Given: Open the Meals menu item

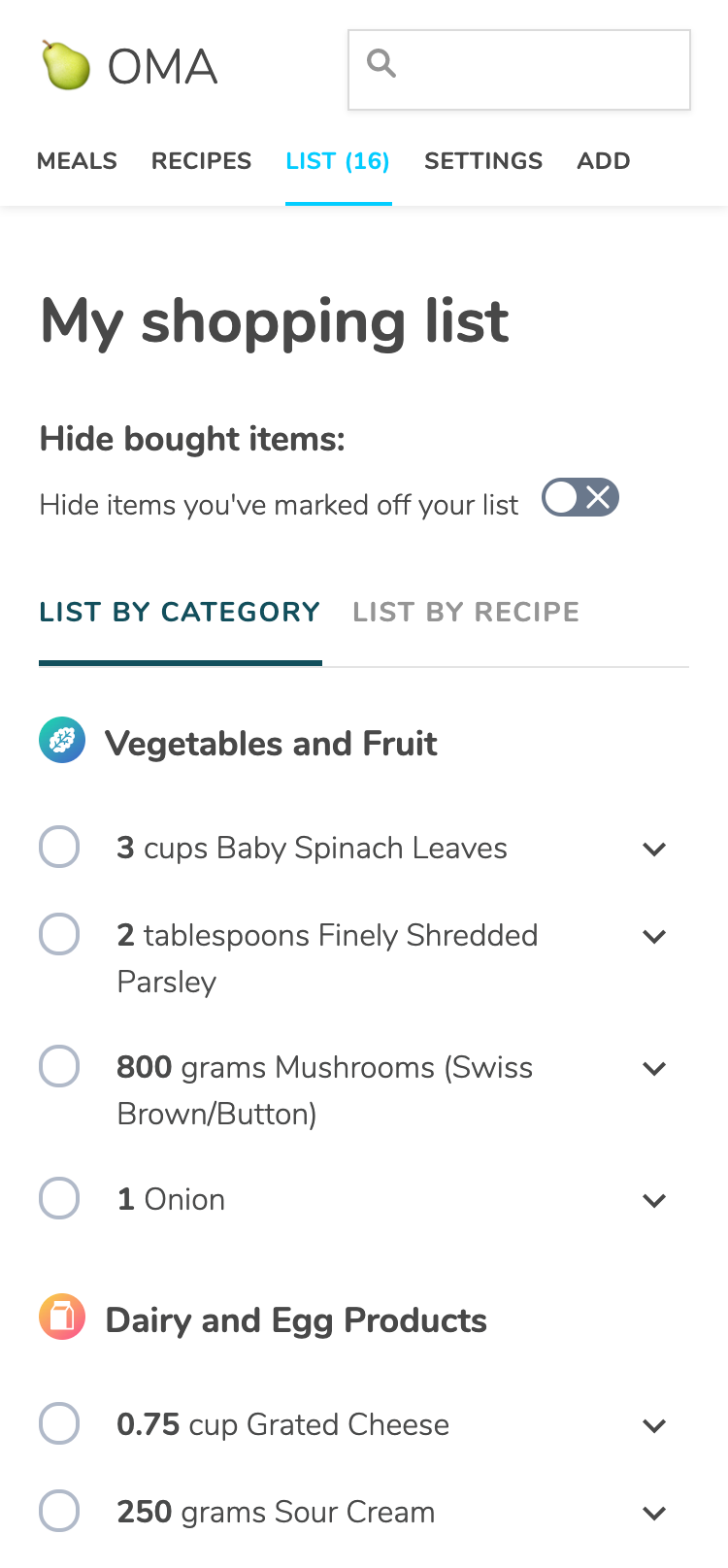Looking at the screenshot, I should click(77, 161).
